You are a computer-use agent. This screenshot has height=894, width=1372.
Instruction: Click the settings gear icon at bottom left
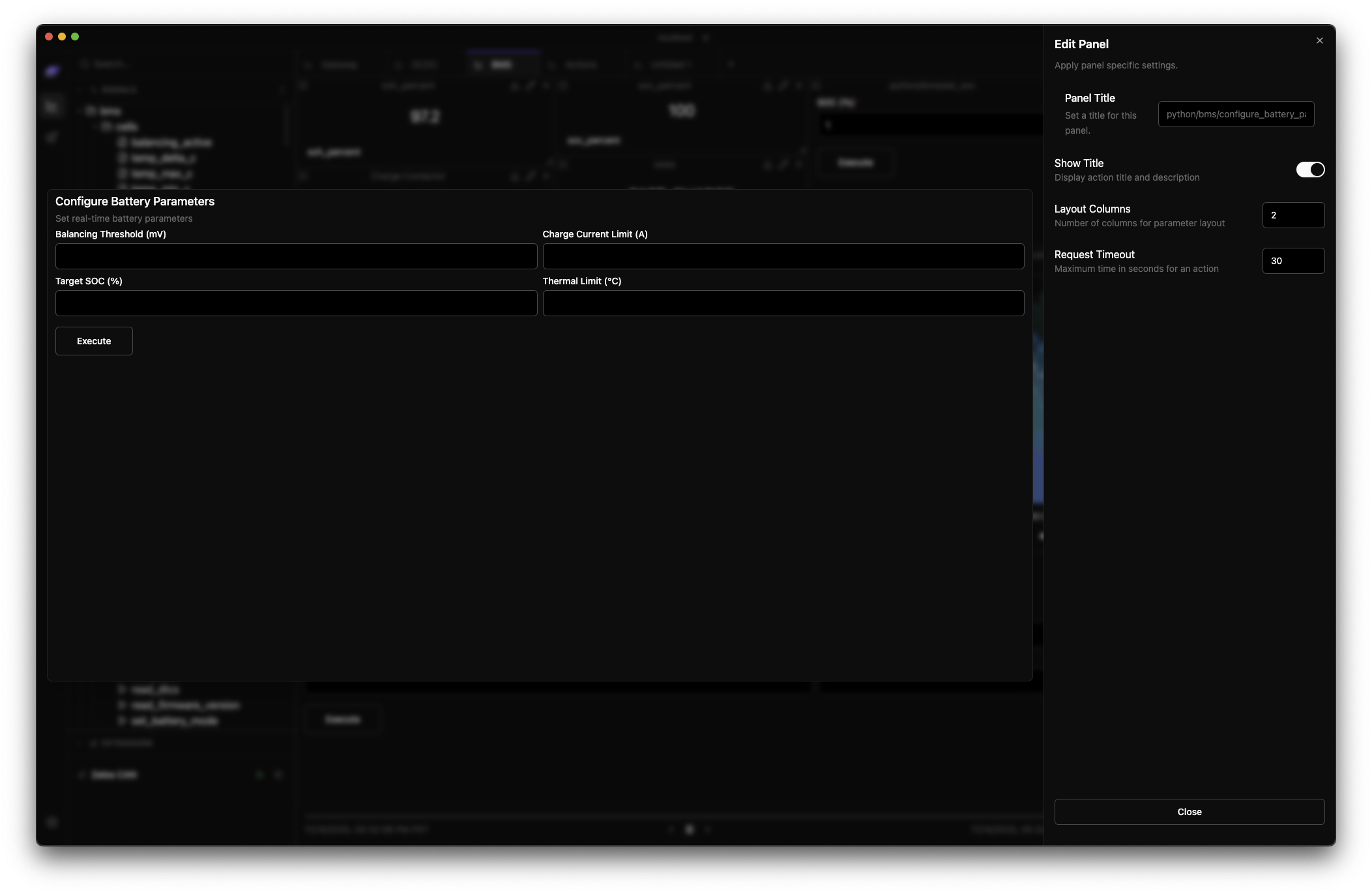point(52,822)
